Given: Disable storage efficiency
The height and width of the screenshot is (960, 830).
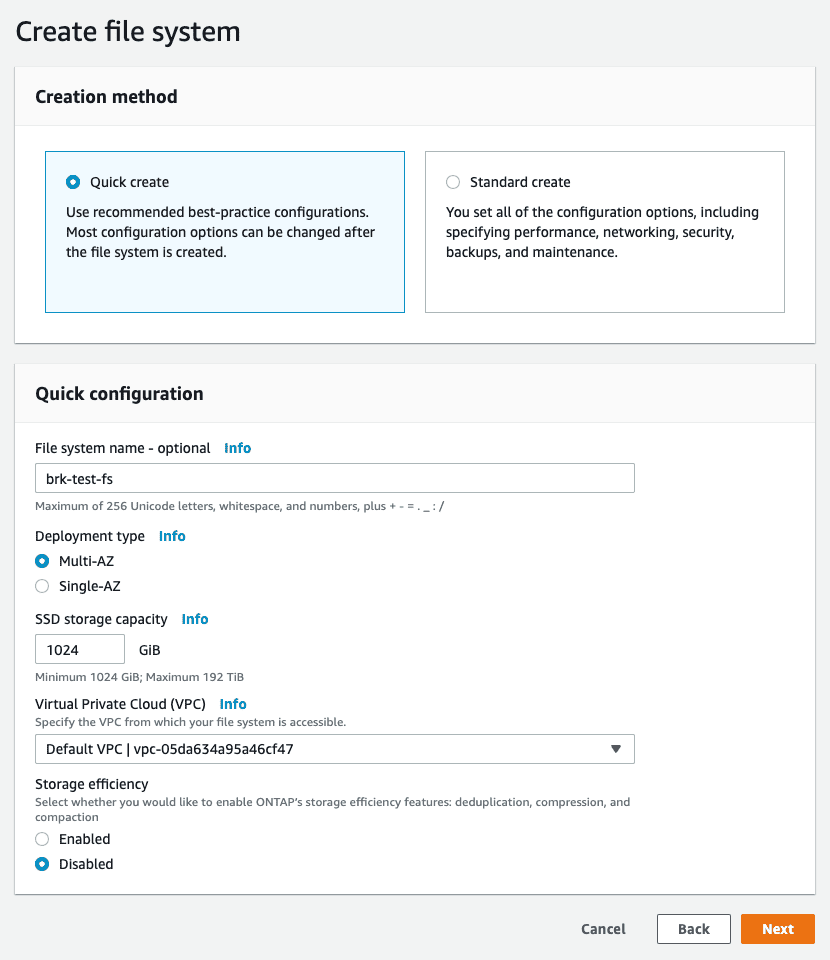Looking at the screenshot, I should pos(41,864).
